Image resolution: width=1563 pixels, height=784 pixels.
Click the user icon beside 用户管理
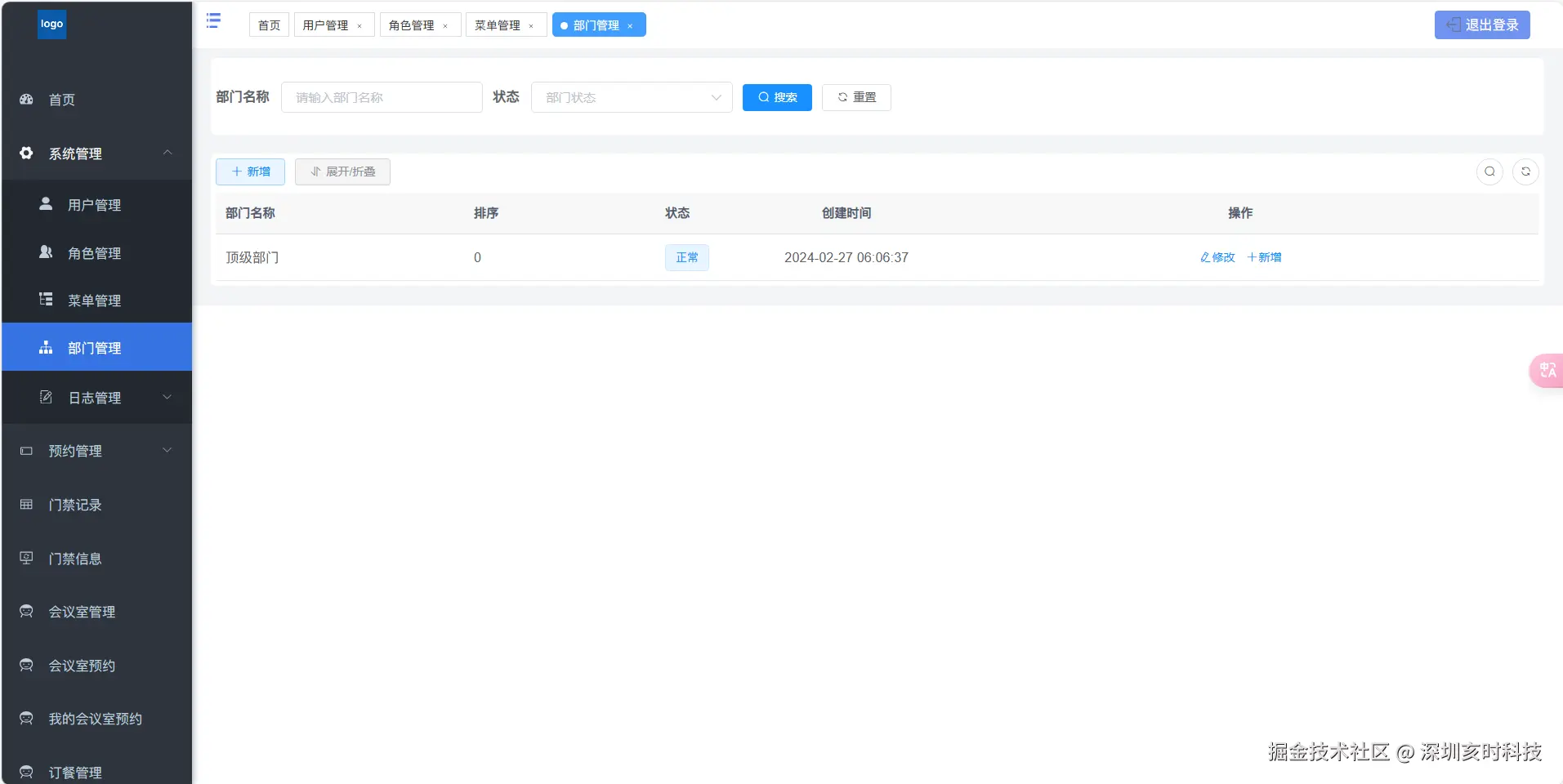point(46,204)
